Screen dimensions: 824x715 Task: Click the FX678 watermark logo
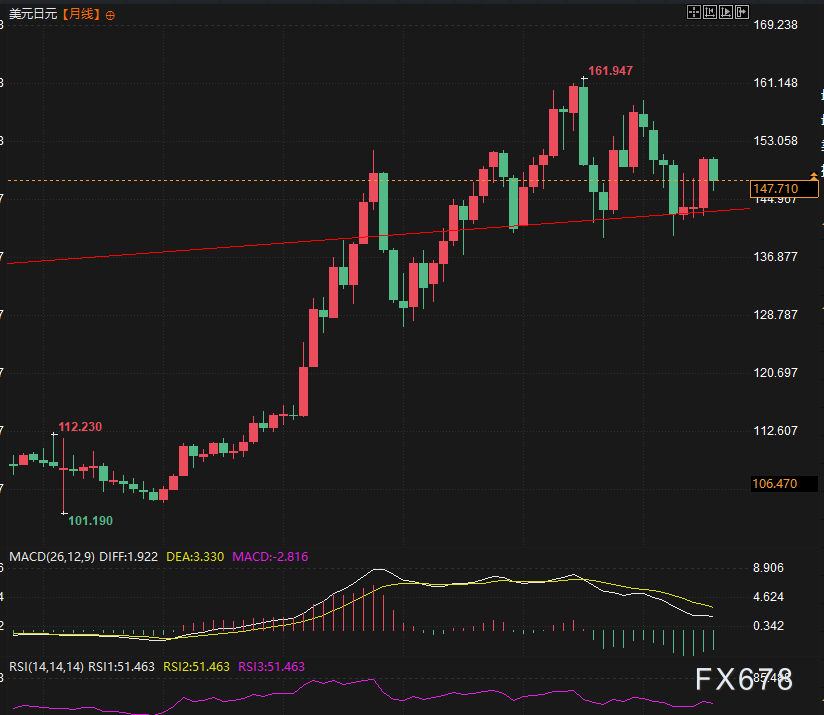pyautogui.click(x=744, y=679)
